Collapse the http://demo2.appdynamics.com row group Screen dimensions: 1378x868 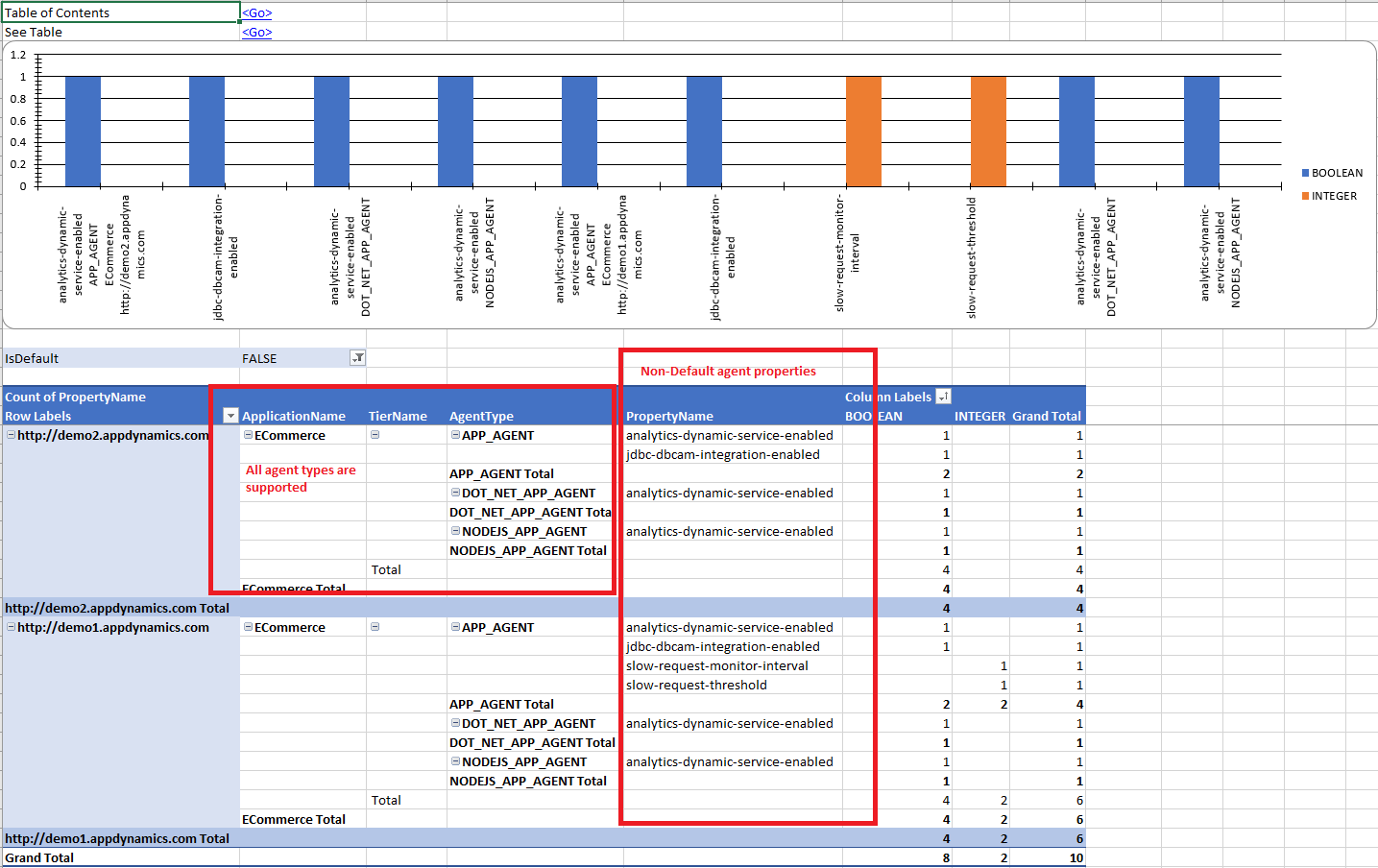pyautogui.click(x=11, y=435)
